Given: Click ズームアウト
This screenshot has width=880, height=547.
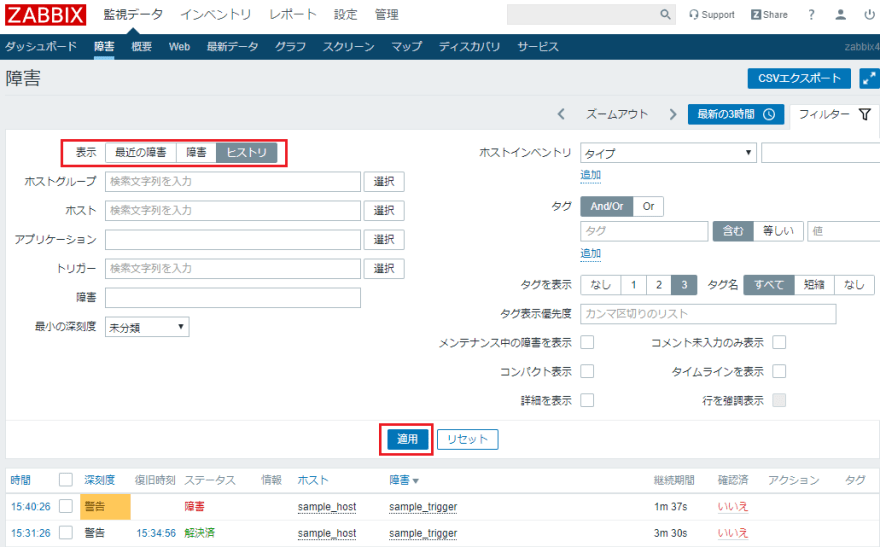Looking at the screenshot, I should click(x=617, y=114).
